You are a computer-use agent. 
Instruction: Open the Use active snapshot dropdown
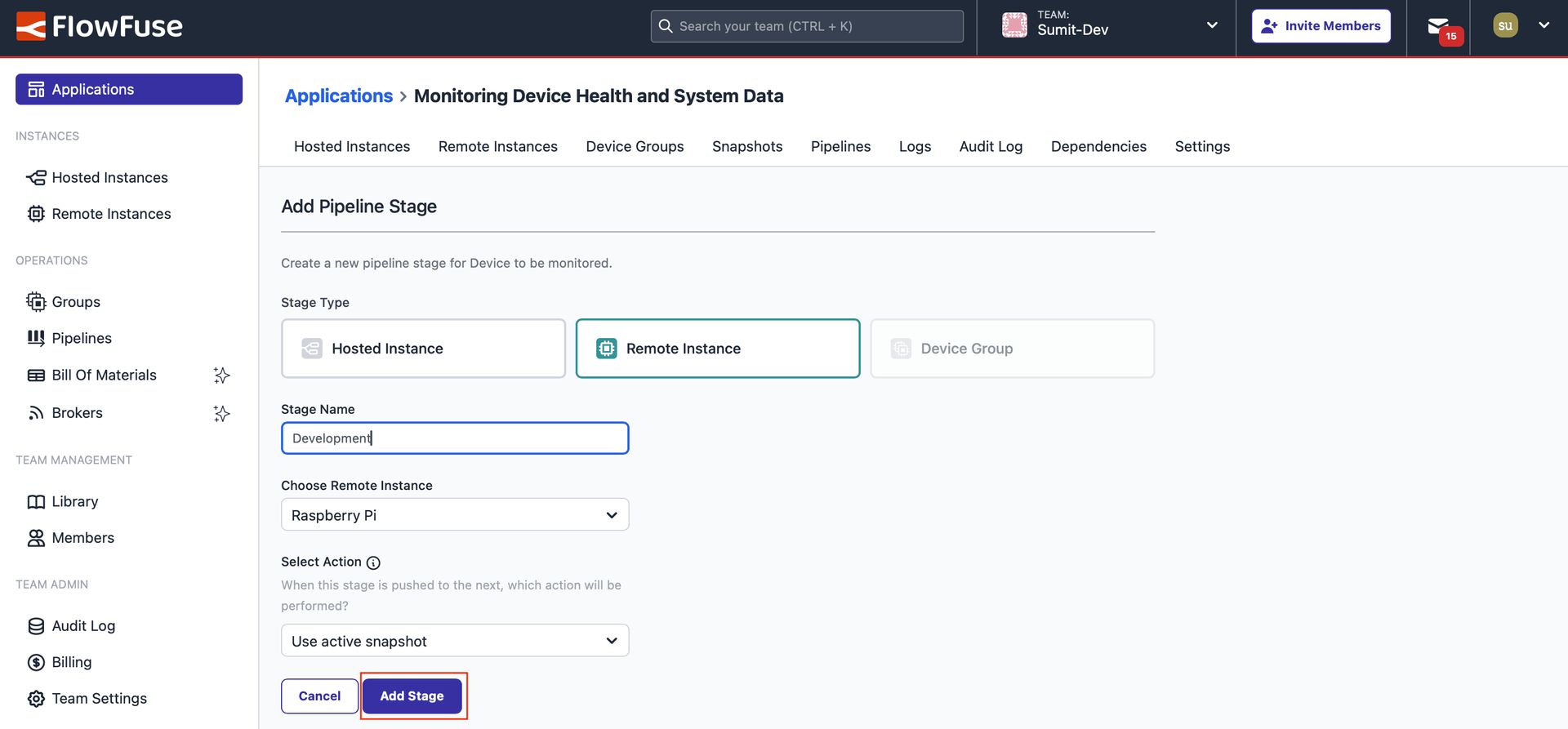pos(455,641)
